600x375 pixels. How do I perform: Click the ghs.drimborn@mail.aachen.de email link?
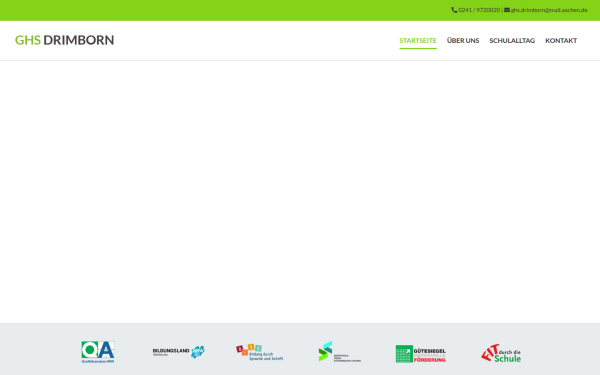pyautogui.click(x=549, y=10)
